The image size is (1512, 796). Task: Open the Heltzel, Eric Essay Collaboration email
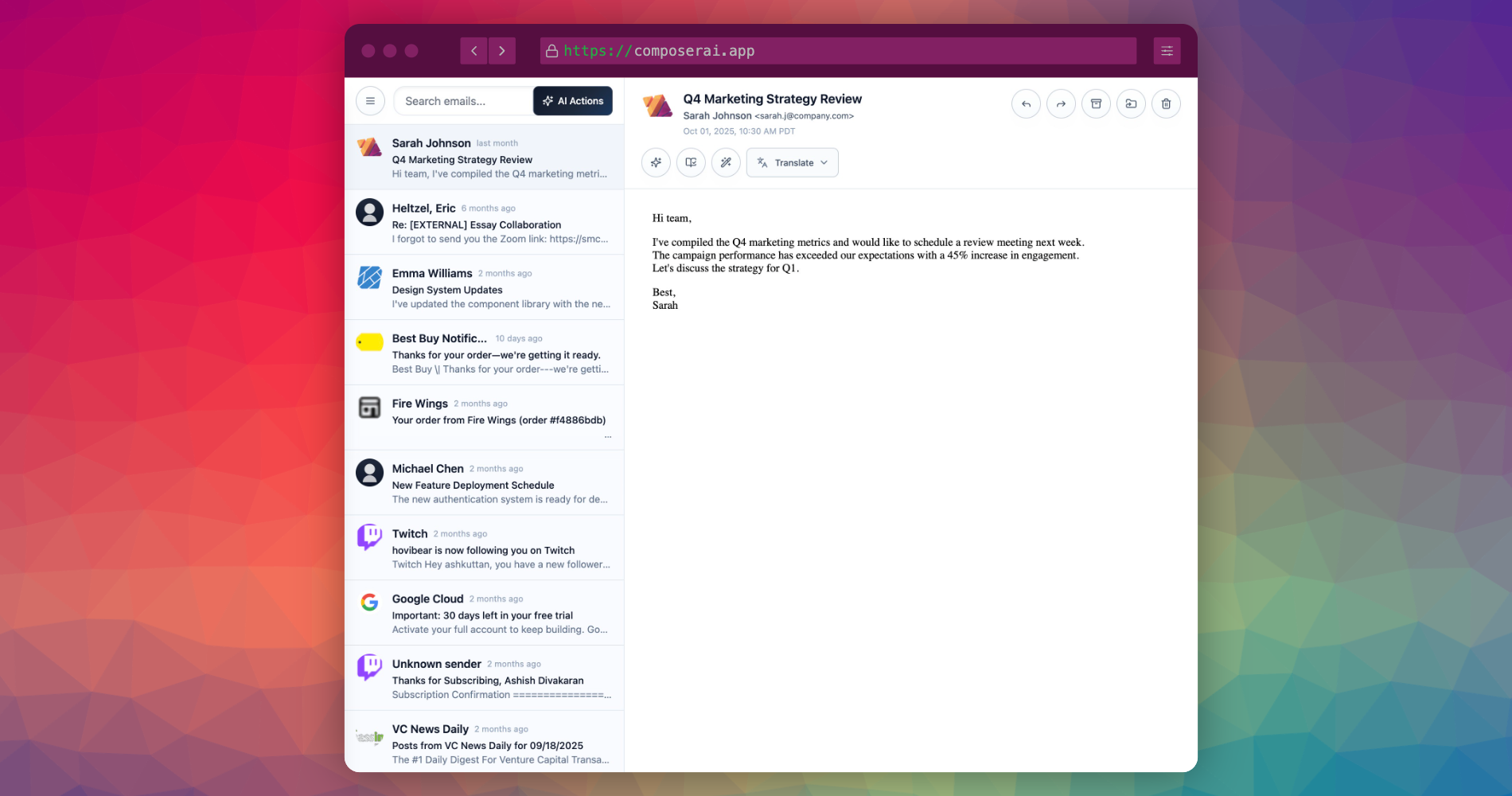pyautogui.click(x=484, y=223)
